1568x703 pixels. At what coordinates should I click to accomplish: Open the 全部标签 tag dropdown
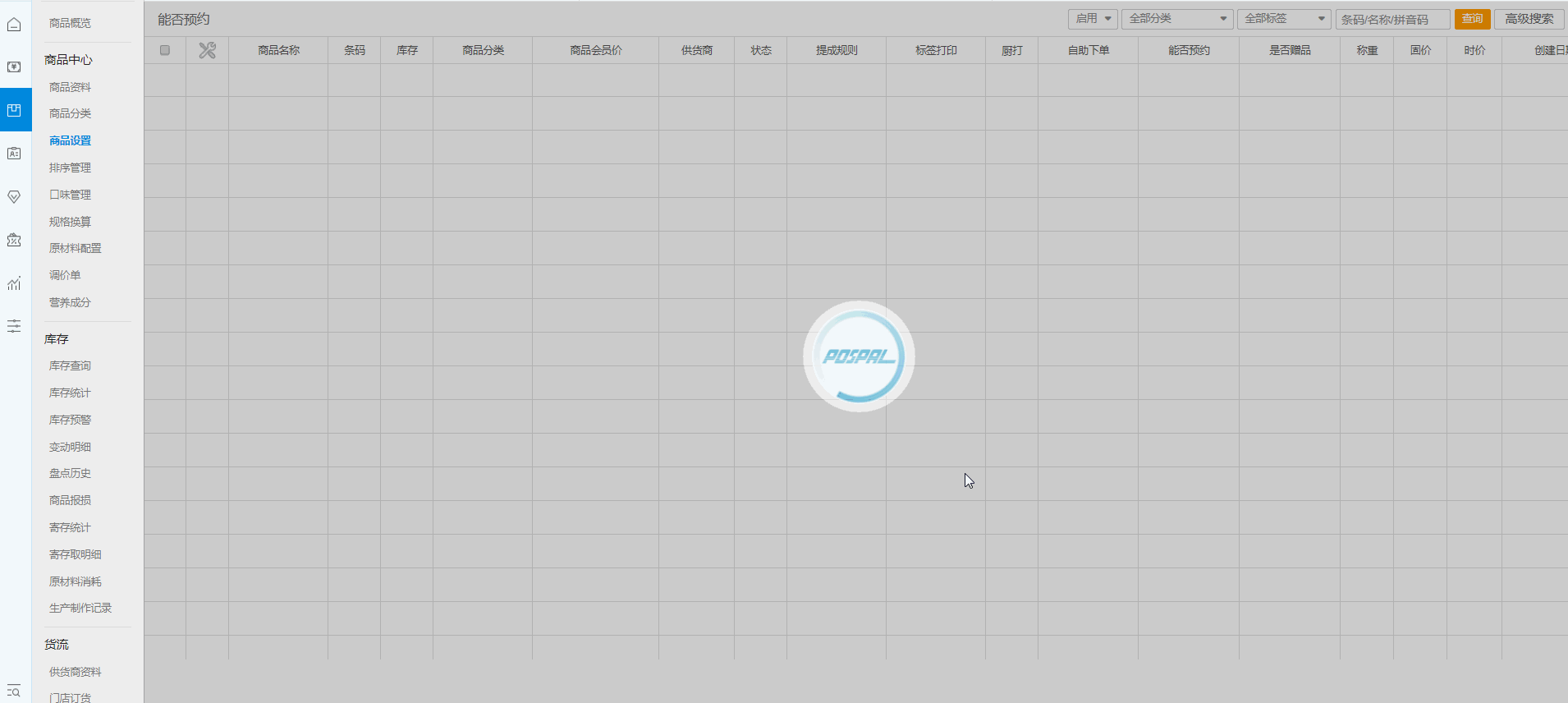click(x=1283, y=19)
